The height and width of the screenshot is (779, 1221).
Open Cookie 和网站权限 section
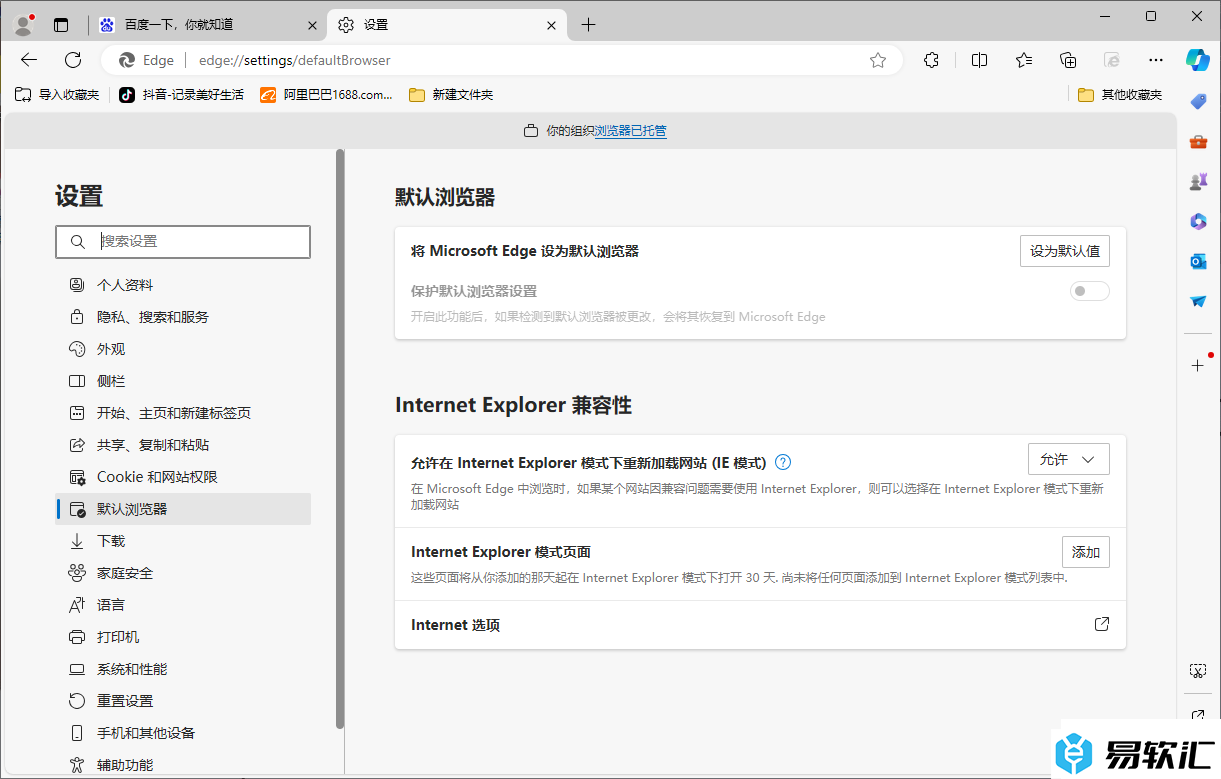(x=183, y=477)
